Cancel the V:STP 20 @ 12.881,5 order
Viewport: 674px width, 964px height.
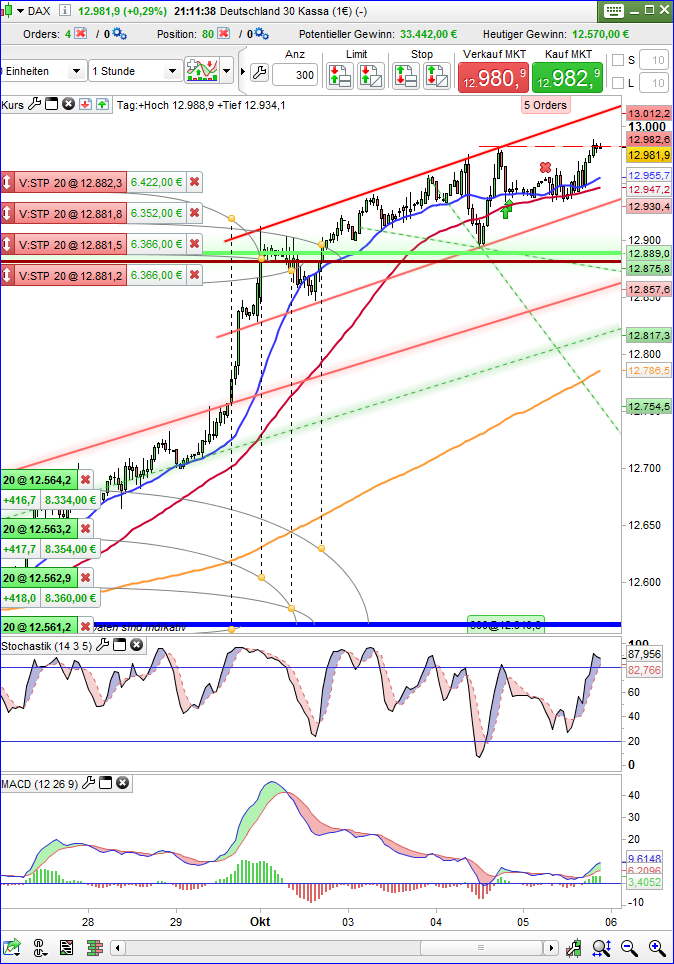coord(194,244)
